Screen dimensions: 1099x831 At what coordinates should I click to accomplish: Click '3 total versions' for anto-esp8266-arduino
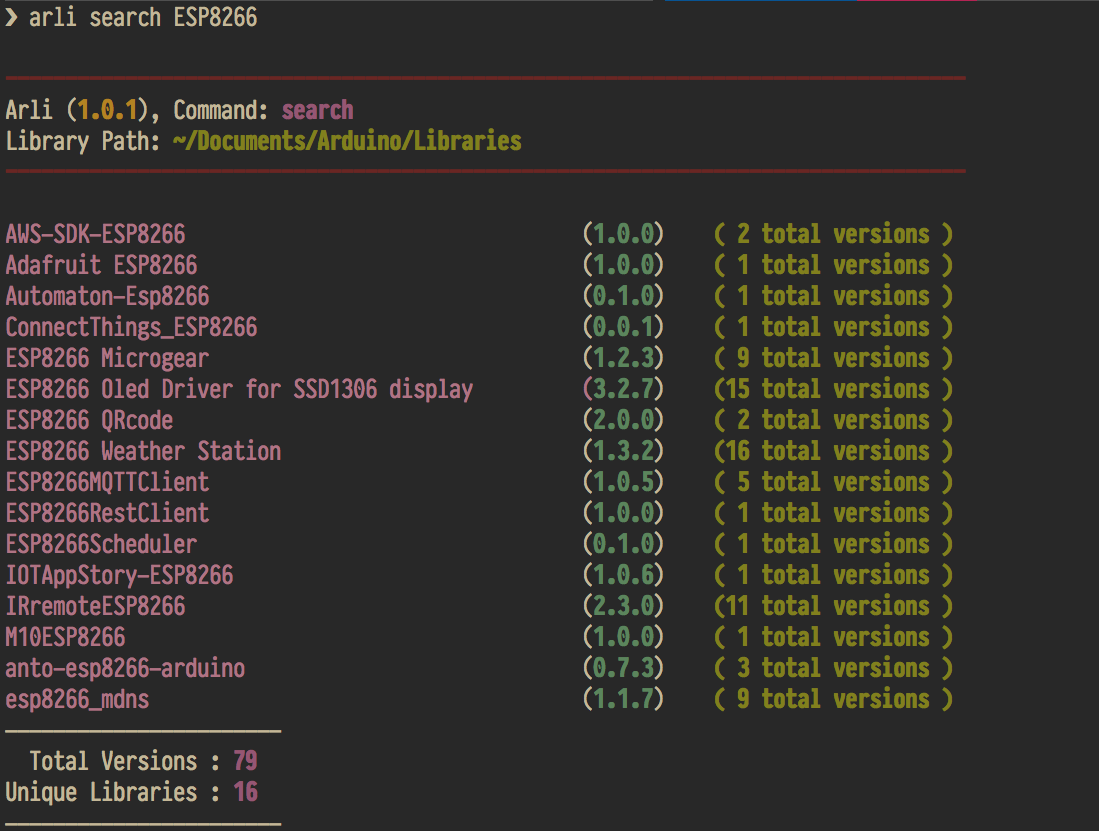pyautogui.click(x=833, y=668)
